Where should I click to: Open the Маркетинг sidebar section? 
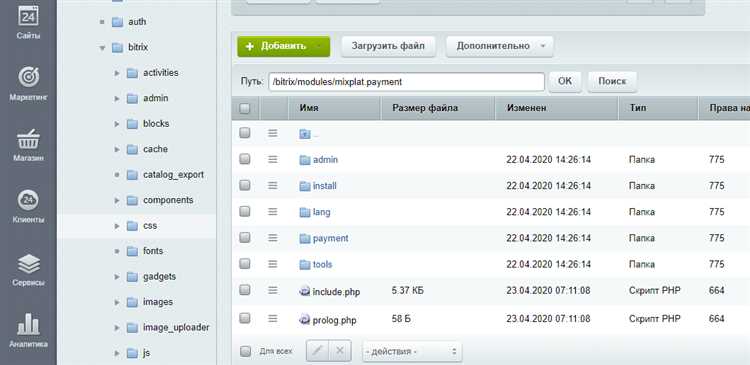[x=28, y=84]
